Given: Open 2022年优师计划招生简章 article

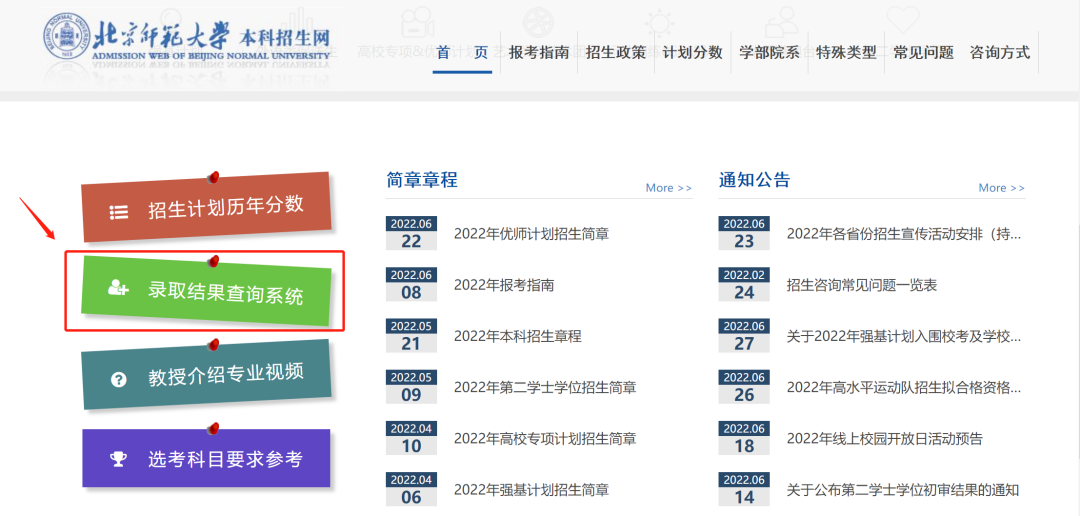Looking at the screenshot, I should (531, 234).
